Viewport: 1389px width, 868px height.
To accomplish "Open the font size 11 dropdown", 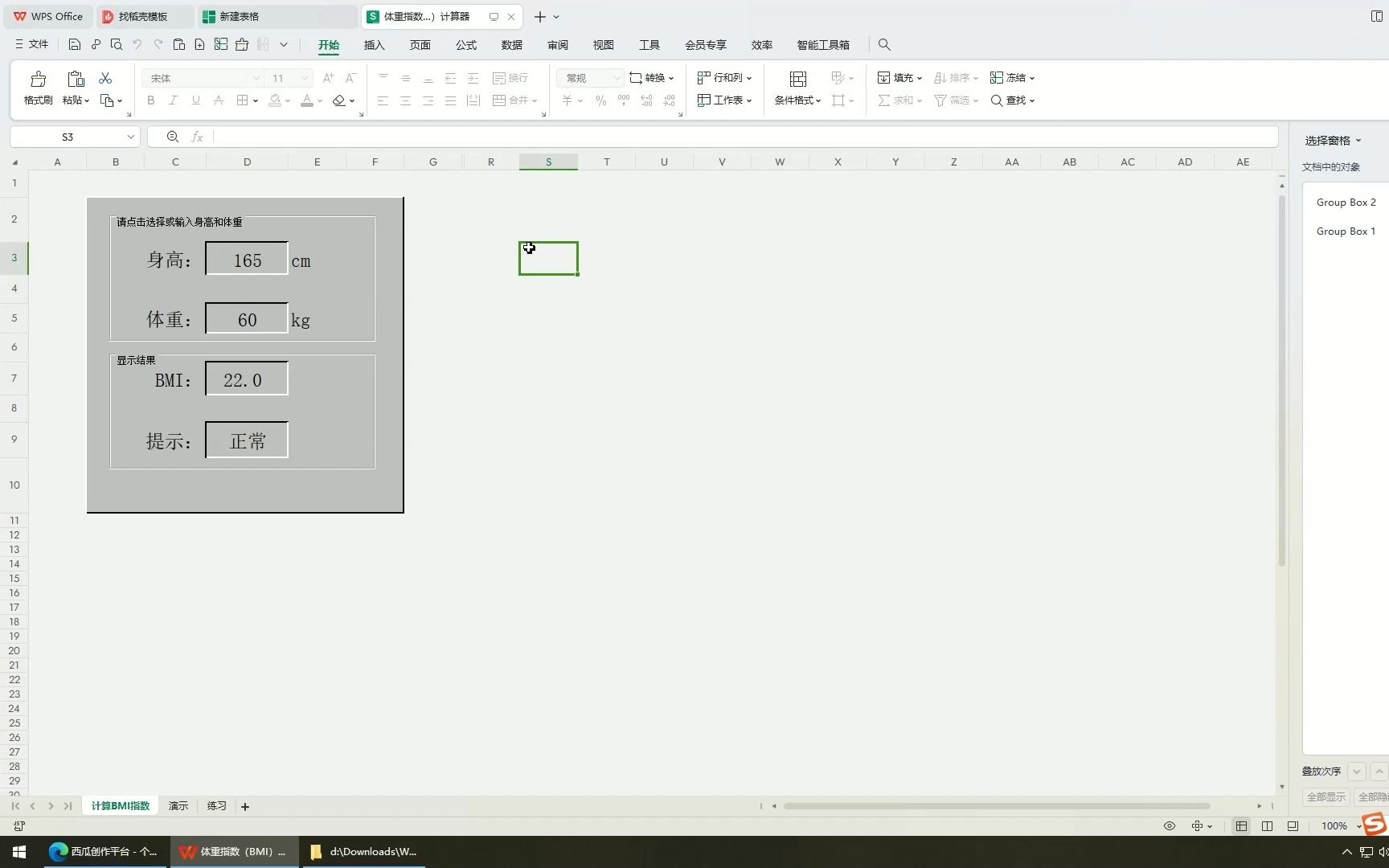I will (305, 78).
